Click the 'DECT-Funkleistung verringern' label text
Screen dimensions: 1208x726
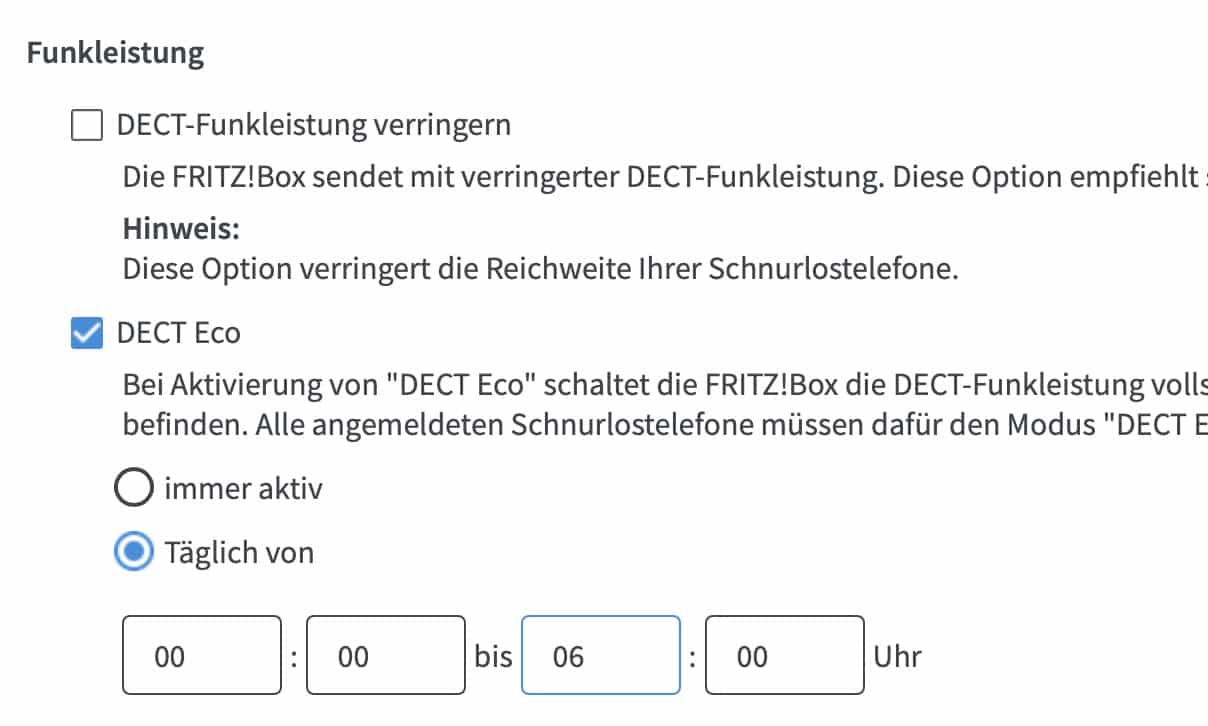[x=314, y=126]
